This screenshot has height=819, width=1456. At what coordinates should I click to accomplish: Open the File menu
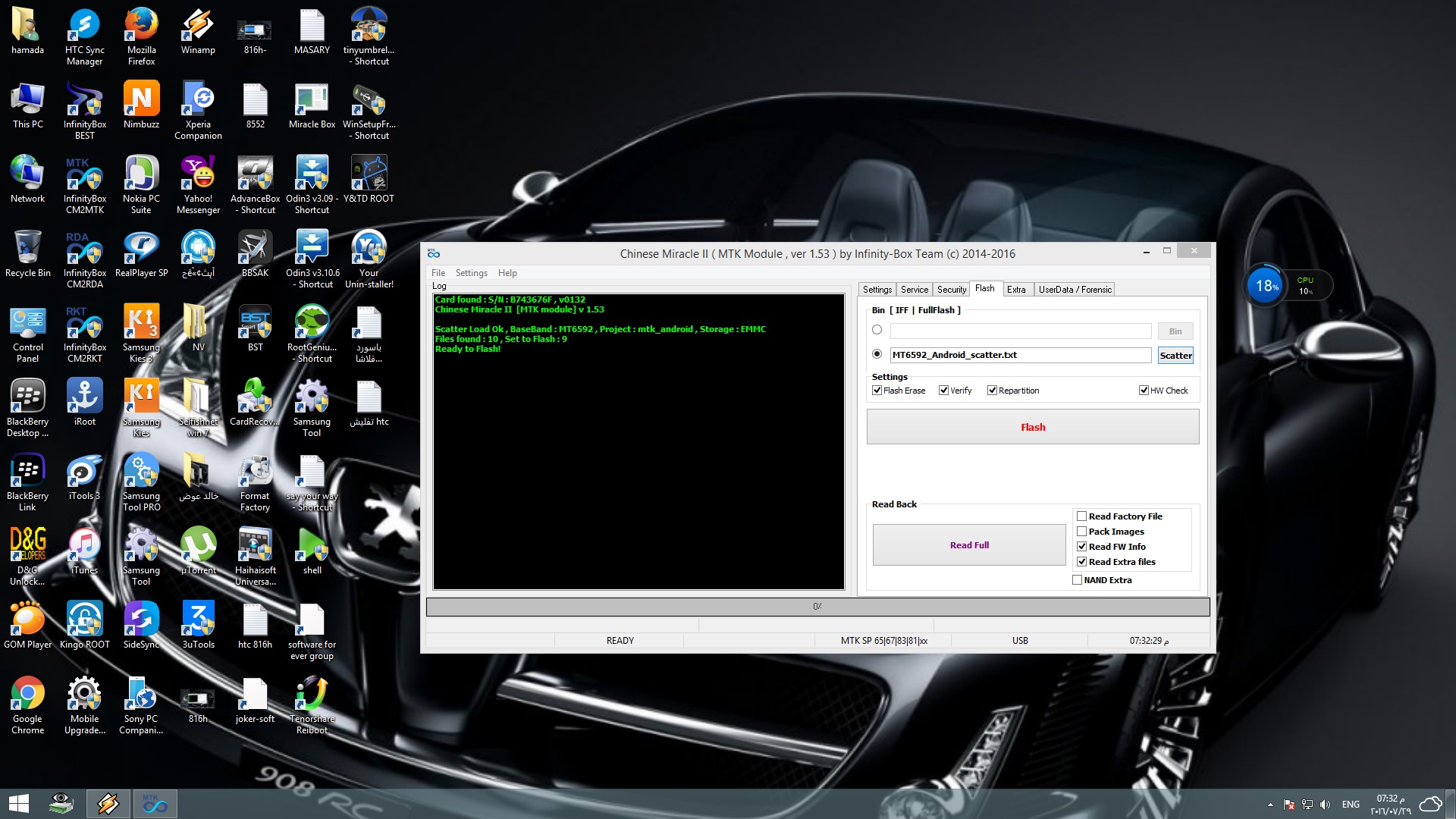click(x=438, y=273)
